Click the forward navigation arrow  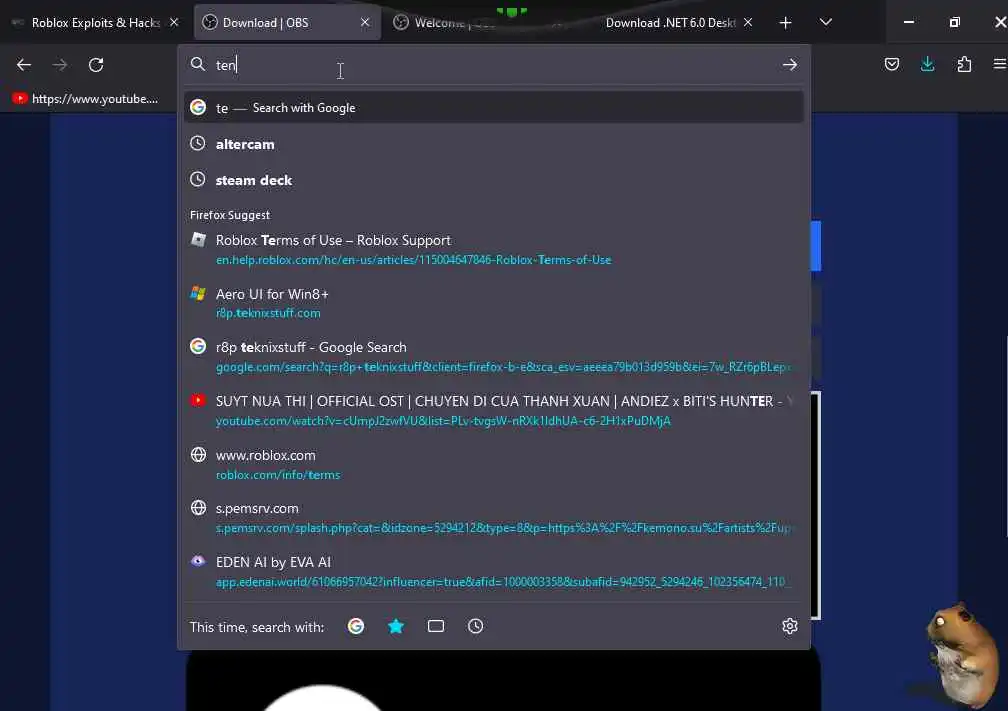[x=60, y=65]
